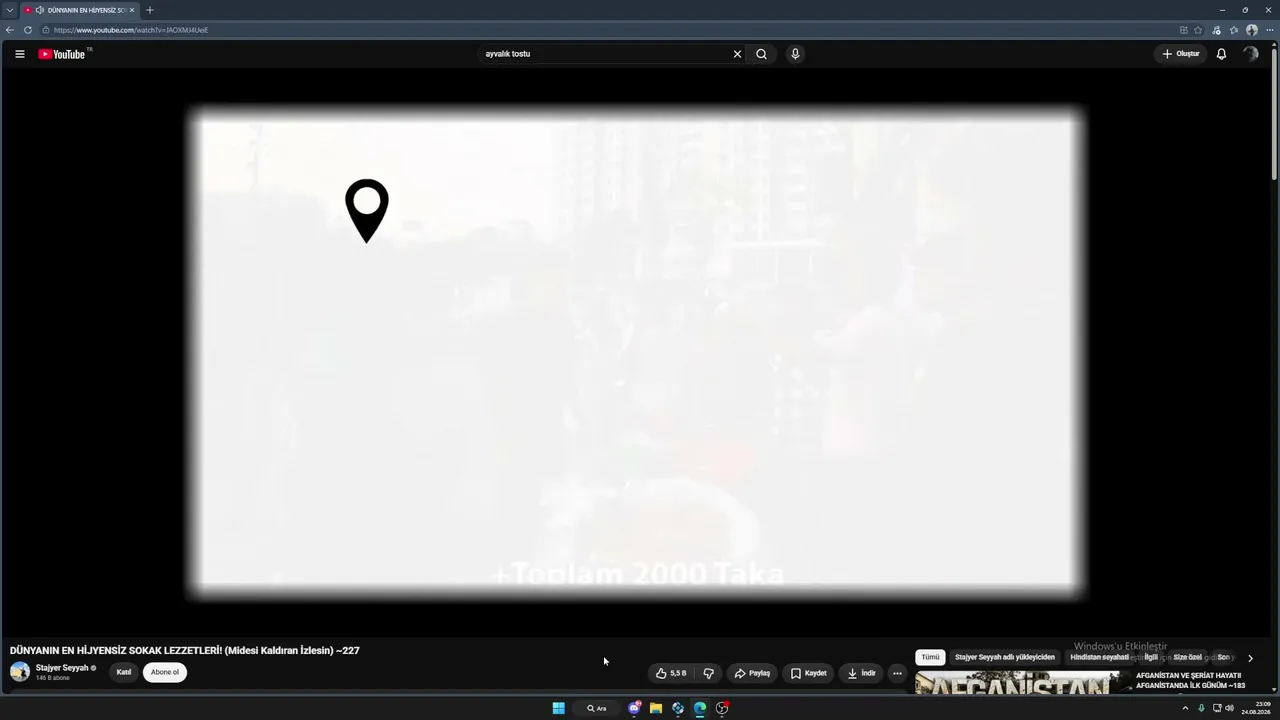Open the Ara search box on the taskbar
1280x720 pixels.
597,708
